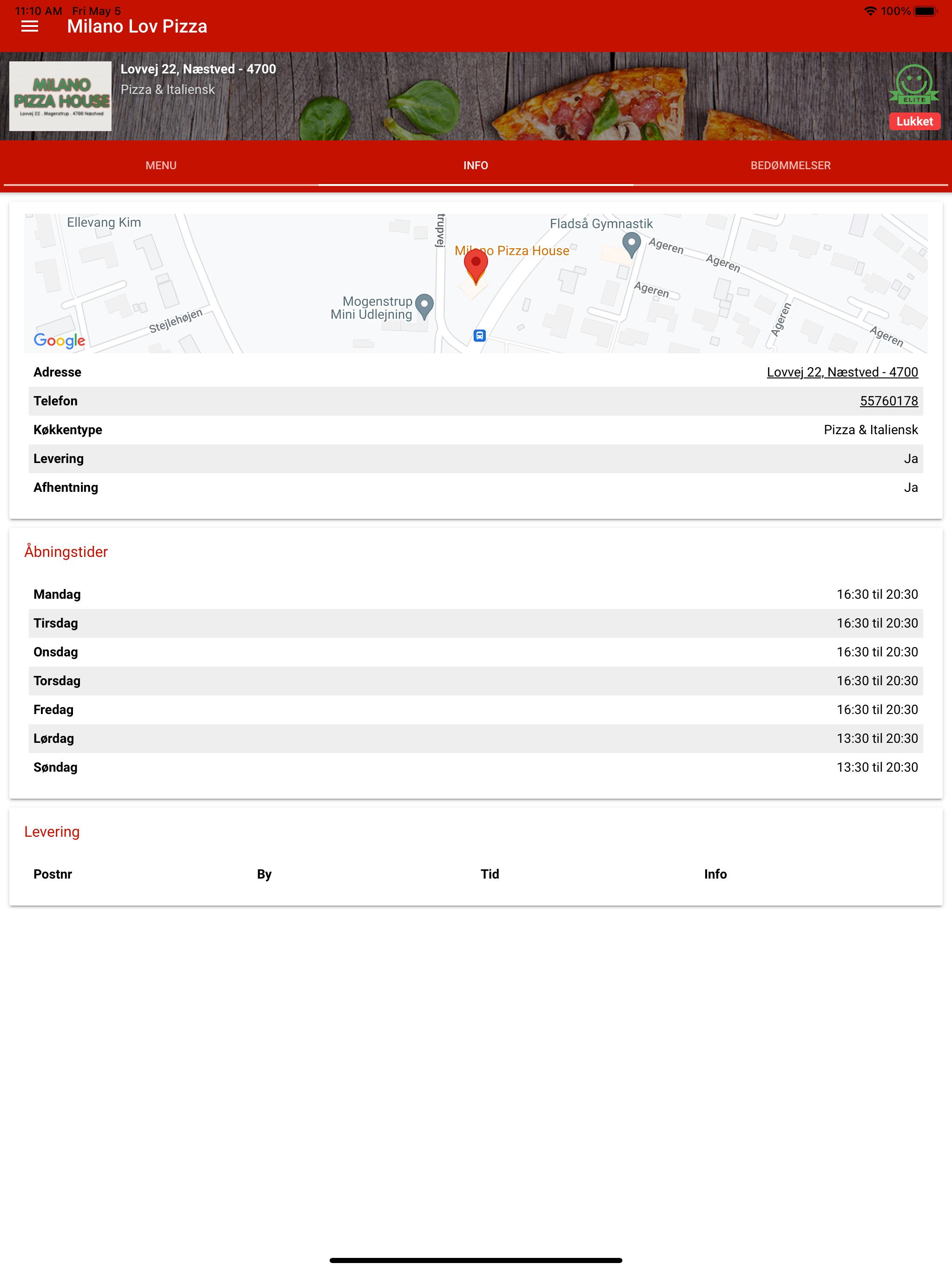
Task: Tap the By column header
Action: (x=264, y=874)
